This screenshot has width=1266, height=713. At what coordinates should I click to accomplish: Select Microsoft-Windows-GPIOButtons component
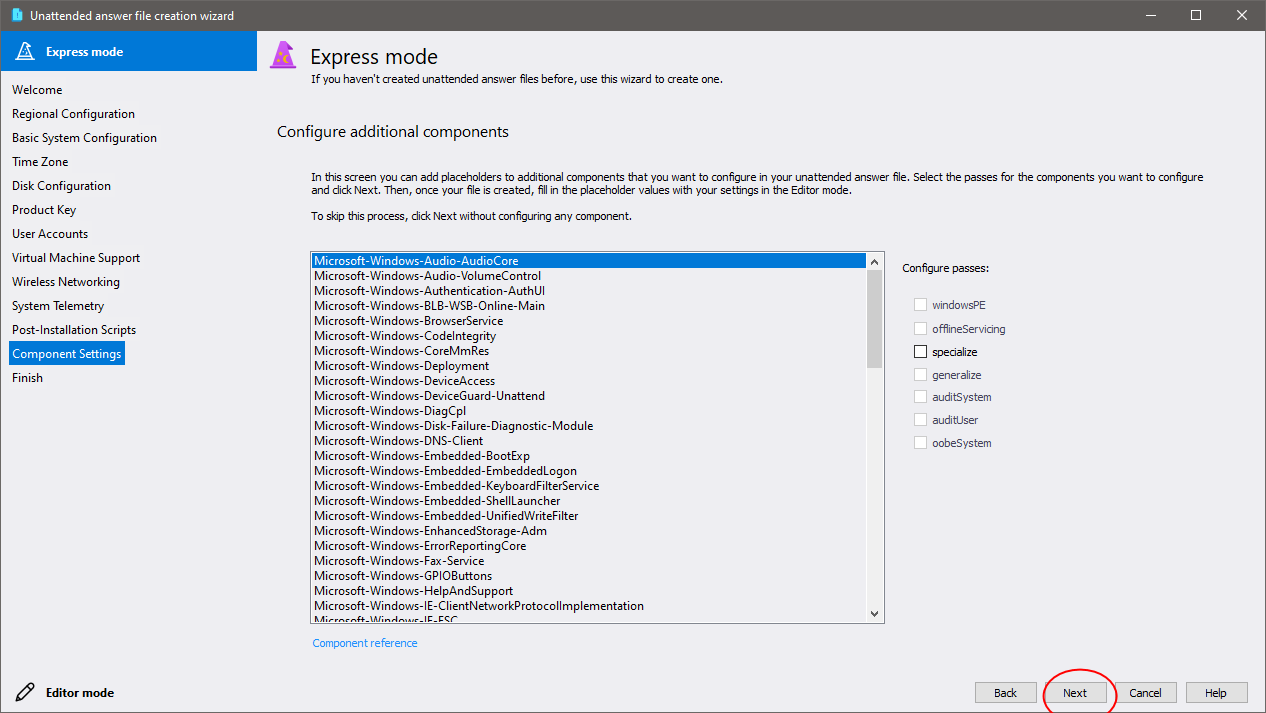tap(588, 576)
